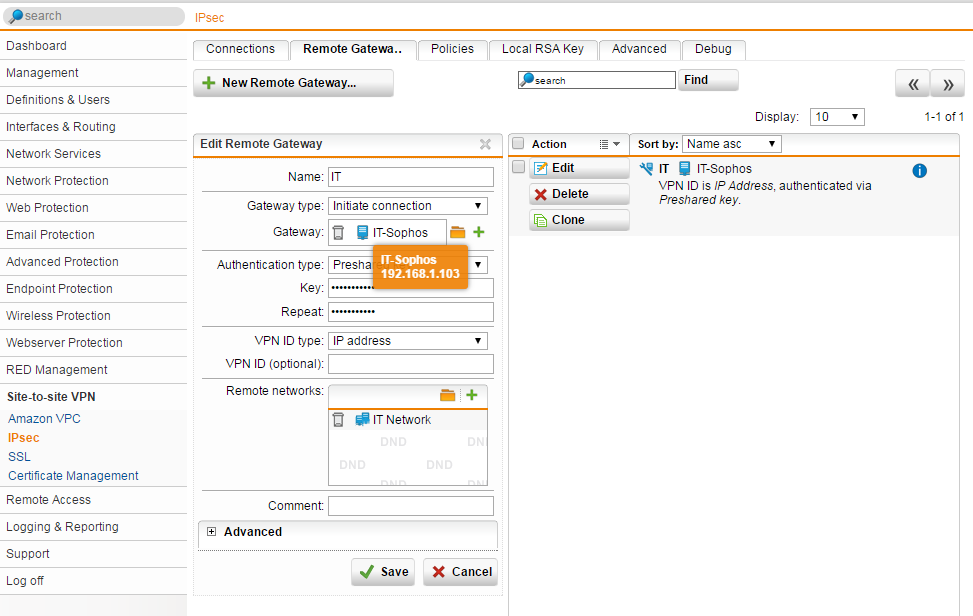Screen dimensions: 973x616
Task: Open Logging & Reporting menu
Action: pyautogui.click(x=93, y=527)
